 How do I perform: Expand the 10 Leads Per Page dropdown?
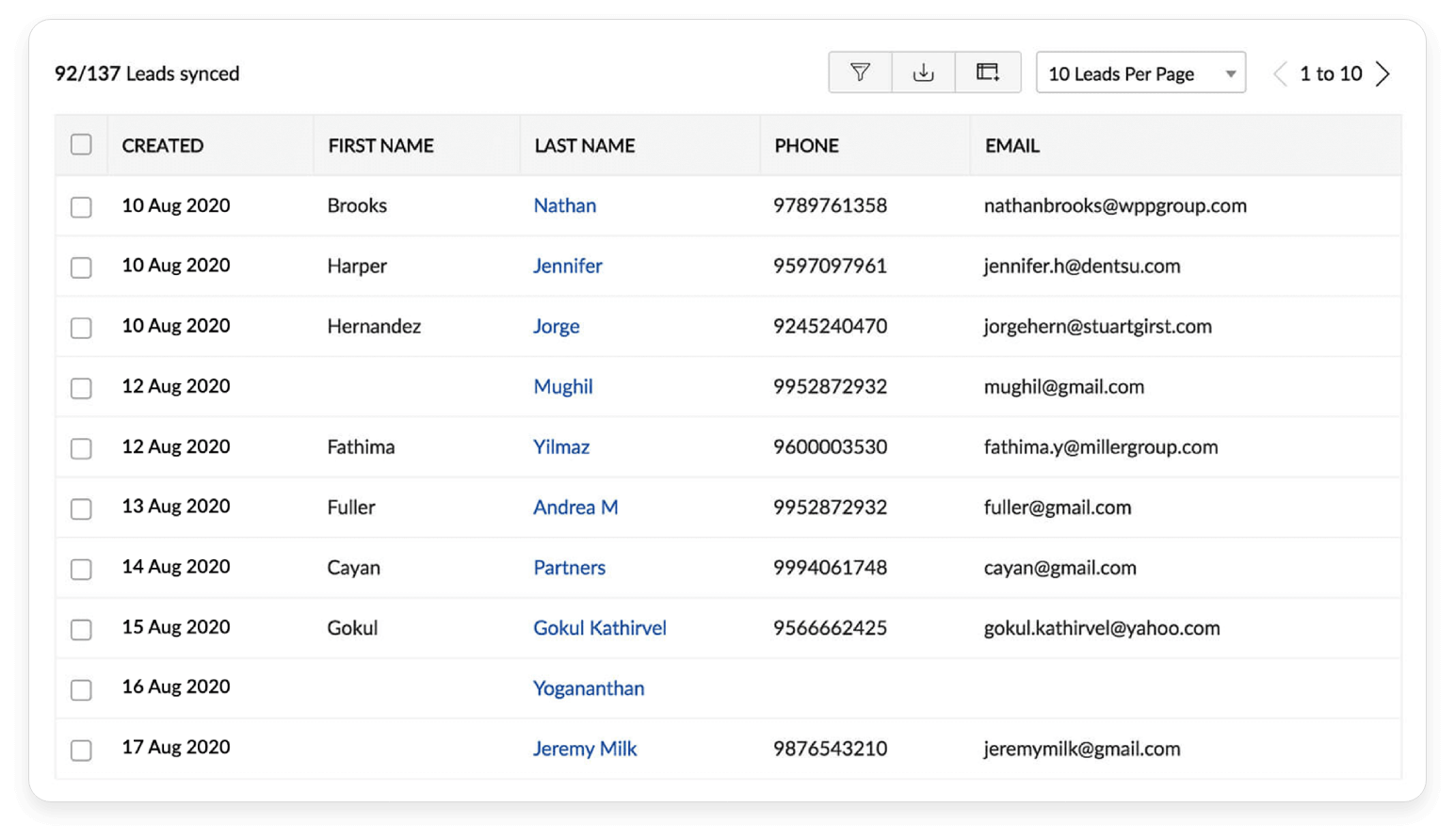[x=1140, y=73]
